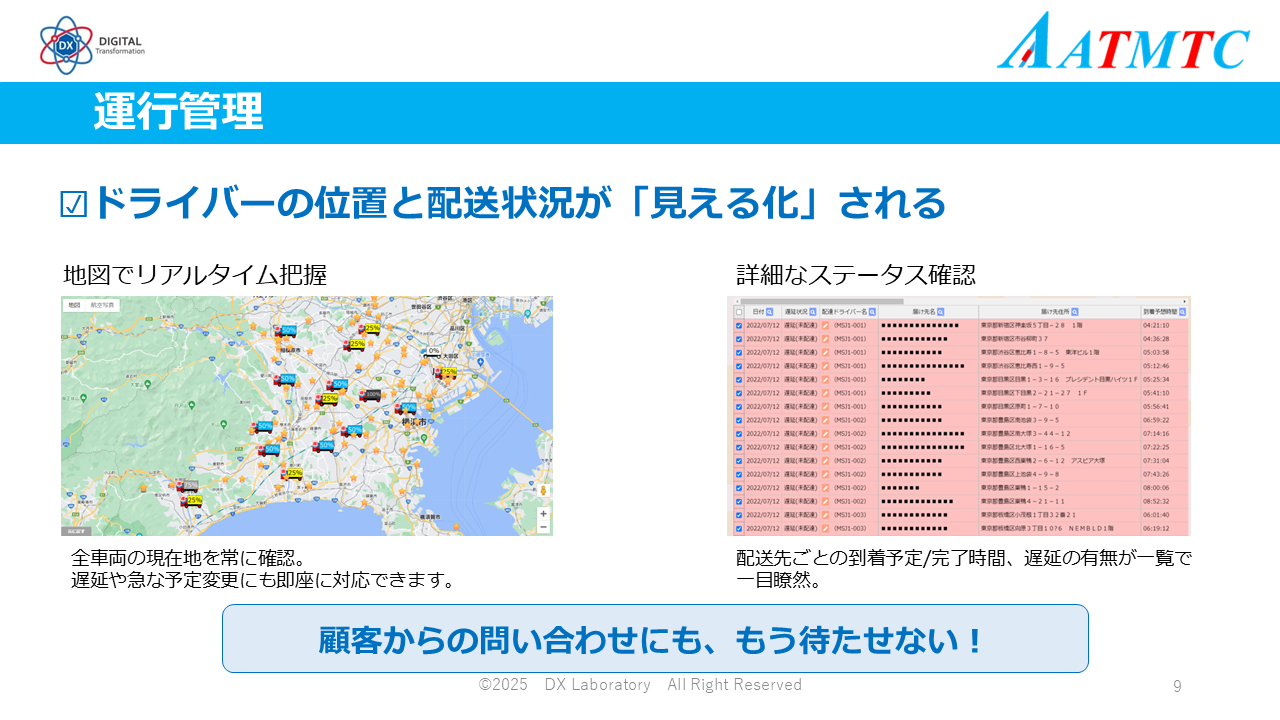Zoom in the map with plus button
The width and height of the screenshot is (1280, 720).
pyautogui.click(x=543, y=513)
